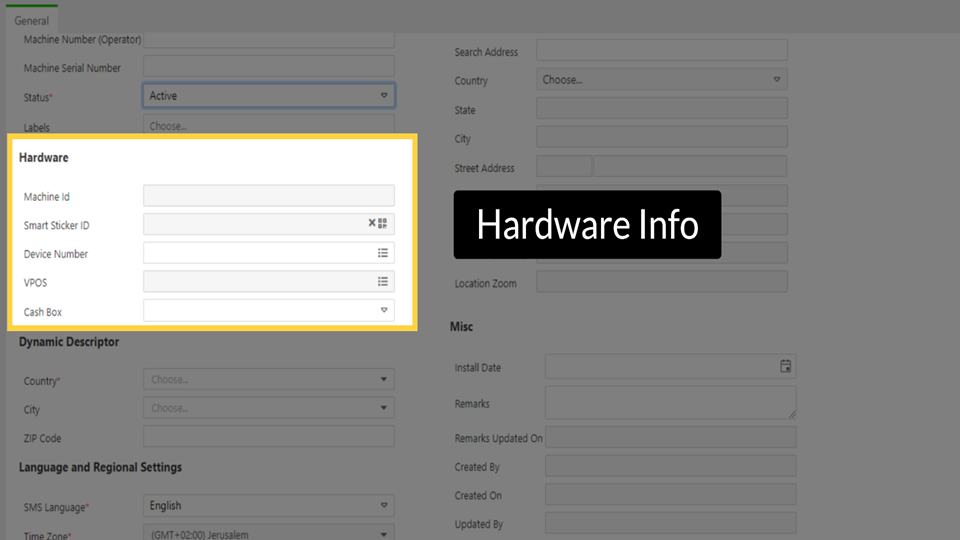
Task: Expand the Cash Box dropdown
Action: click(x=384, y=311)
